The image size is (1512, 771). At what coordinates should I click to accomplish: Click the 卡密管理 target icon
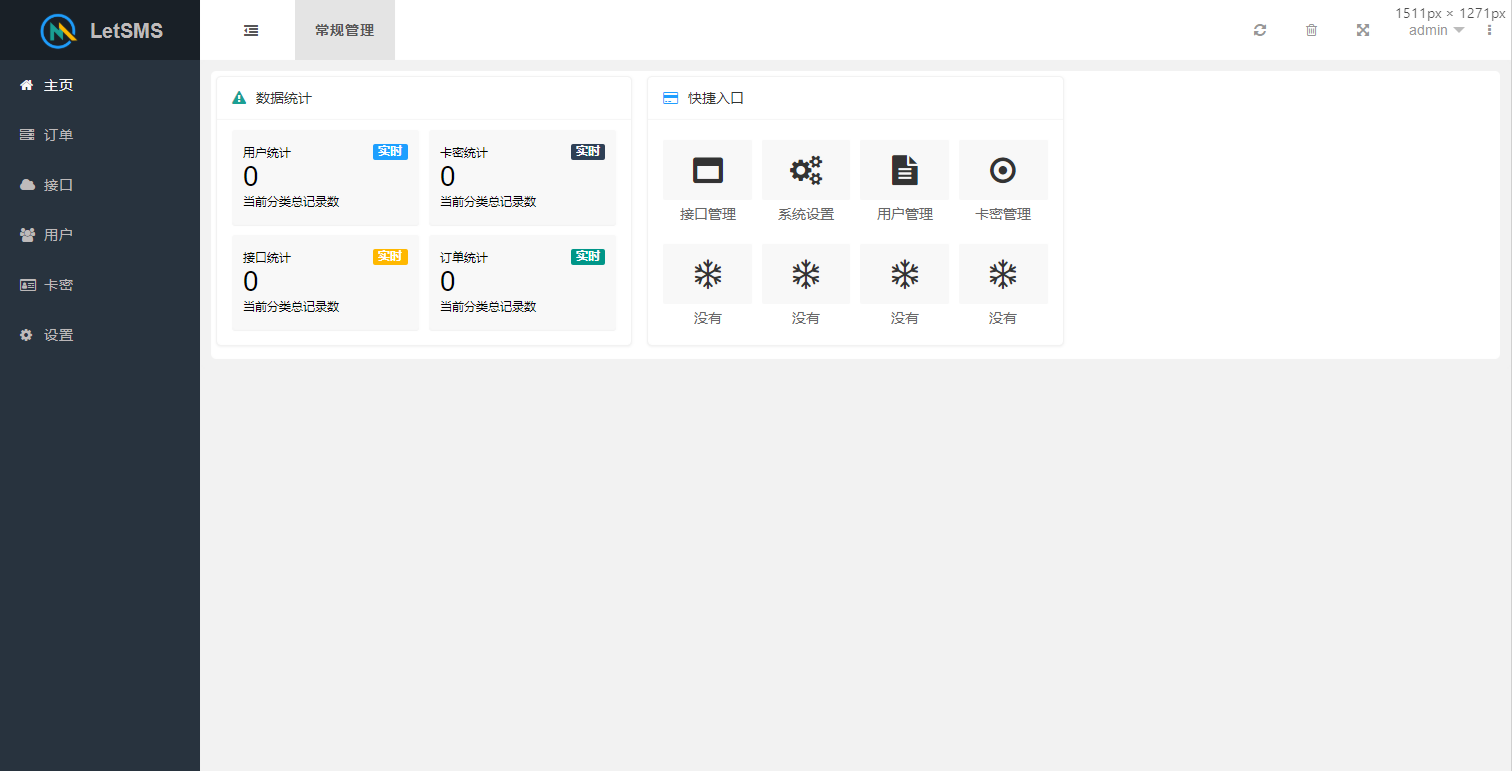click(x=1002, y=169)
